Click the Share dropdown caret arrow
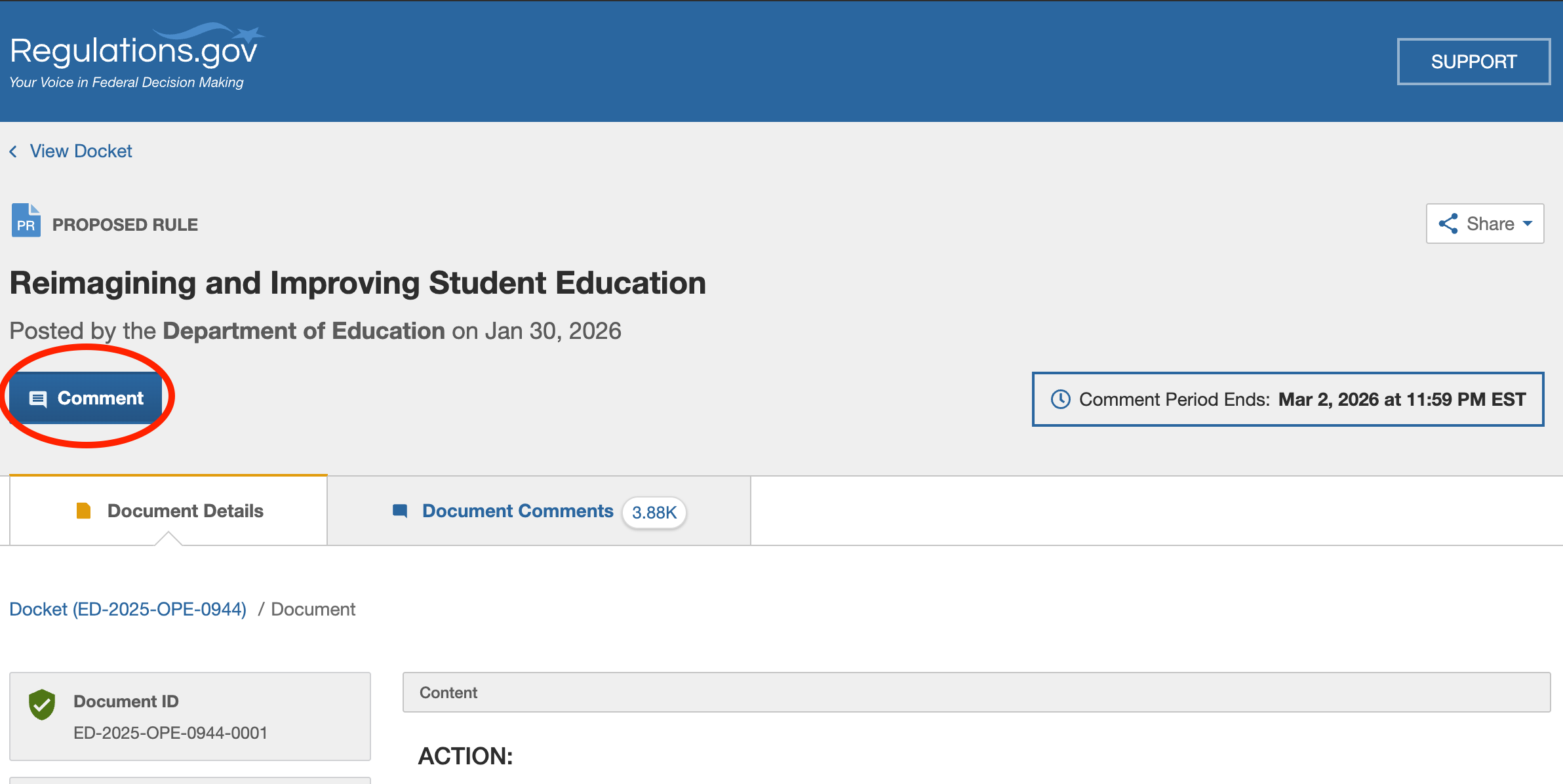Viewport: 1563px width, 784px height. coord(1528,224)
